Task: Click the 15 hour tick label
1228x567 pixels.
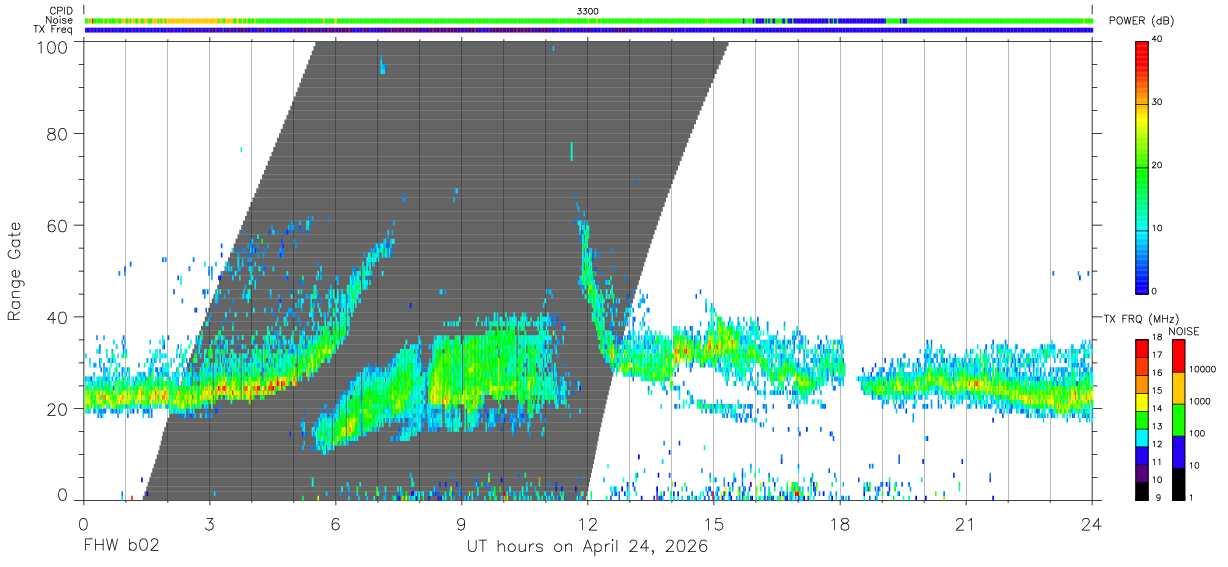Action: (x=713, y=523)
